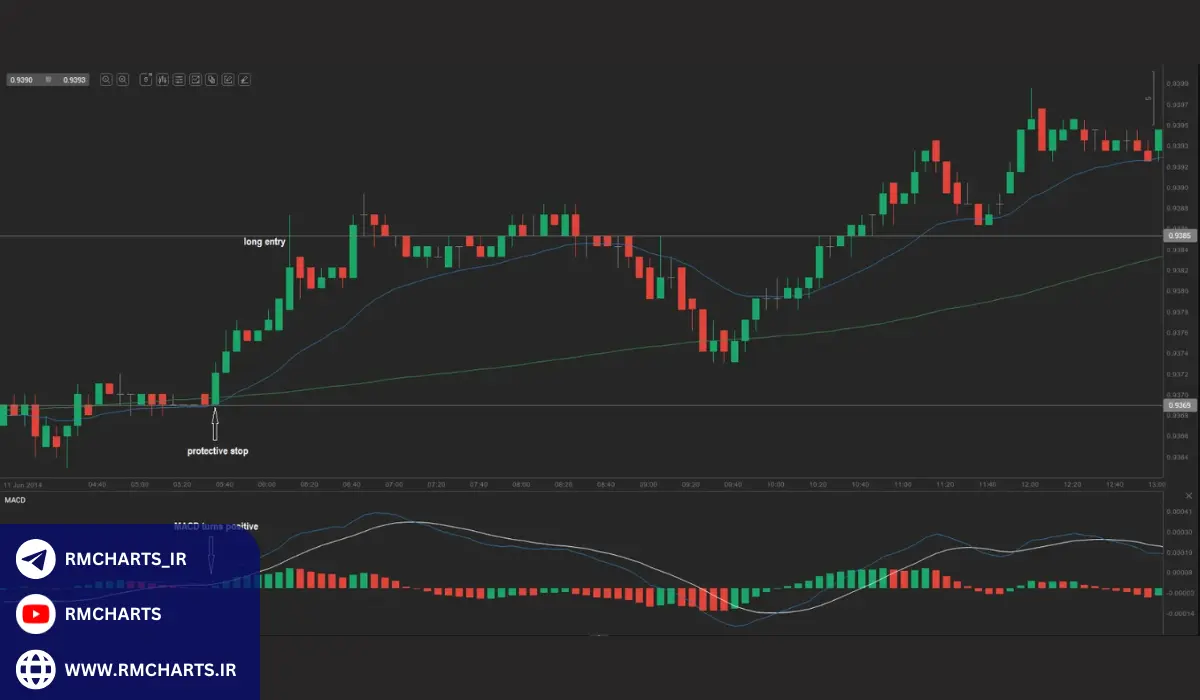
Task: Click the zoom out magnifier icon
Action: pos(106,79)
